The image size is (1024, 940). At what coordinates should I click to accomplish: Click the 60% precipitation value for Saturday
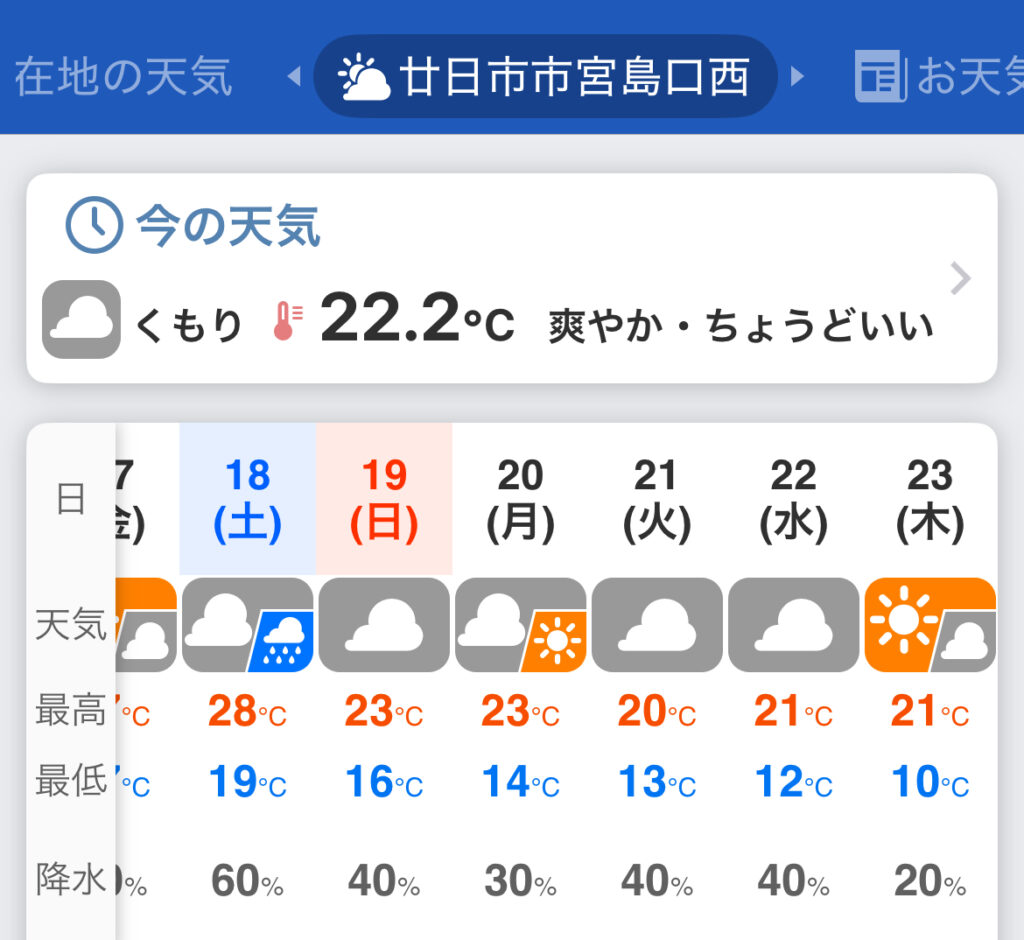pos(247,881)
